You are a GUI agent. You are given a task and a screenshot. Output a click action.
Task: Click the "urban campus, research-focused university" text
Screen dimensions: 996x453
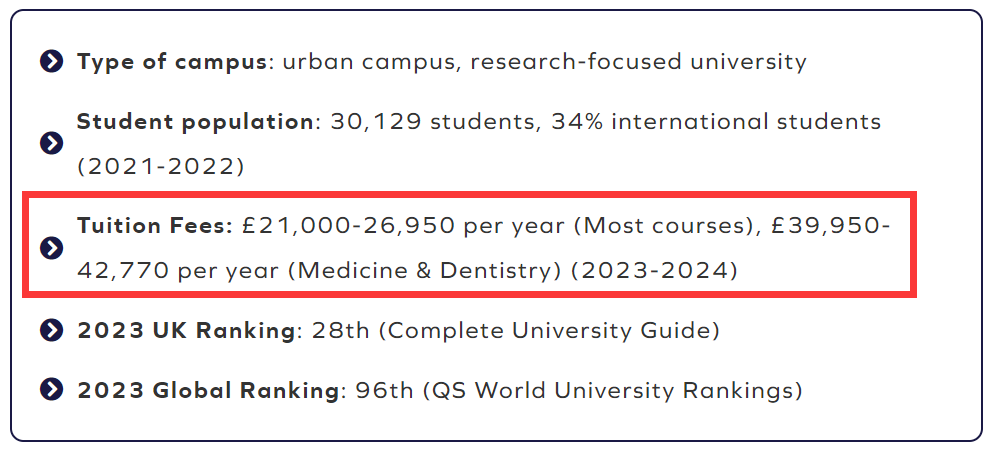click(x=544, y=62)
